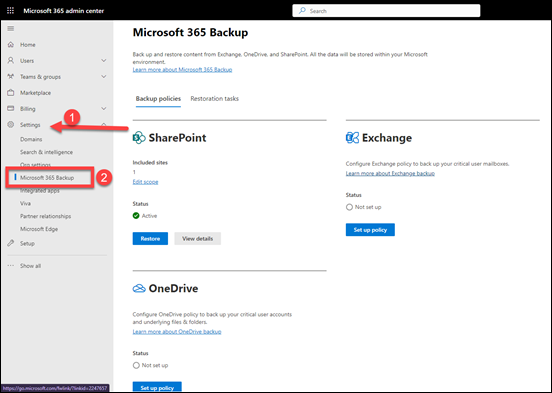Screen dimensions: 552x393
Task: Click the Exchange logo icon
Action: 352,137
